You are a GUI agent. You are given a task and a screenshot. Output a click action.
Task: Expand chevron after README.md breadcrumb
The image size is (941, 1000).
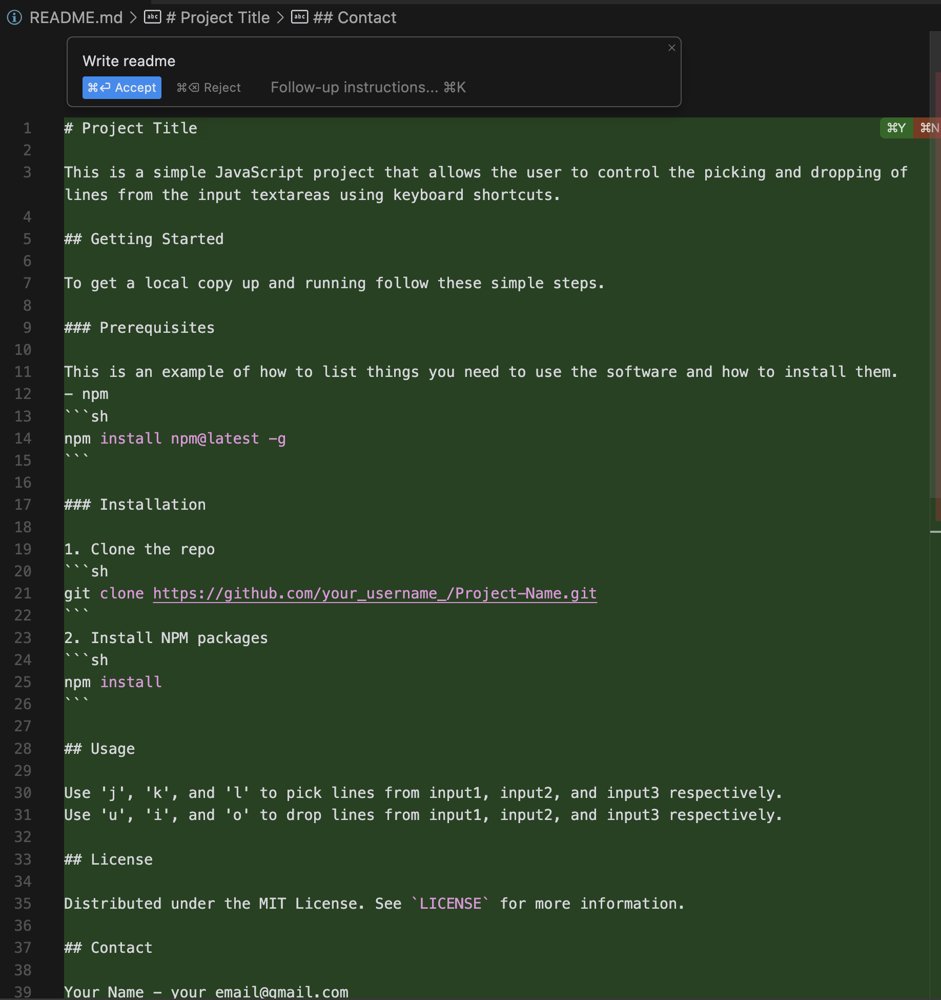click(133, 17)
